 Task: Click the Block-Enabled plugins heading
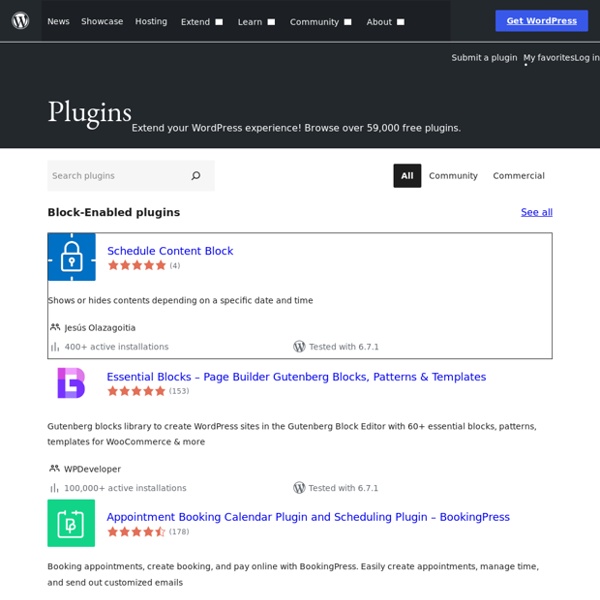click(114, 212)
